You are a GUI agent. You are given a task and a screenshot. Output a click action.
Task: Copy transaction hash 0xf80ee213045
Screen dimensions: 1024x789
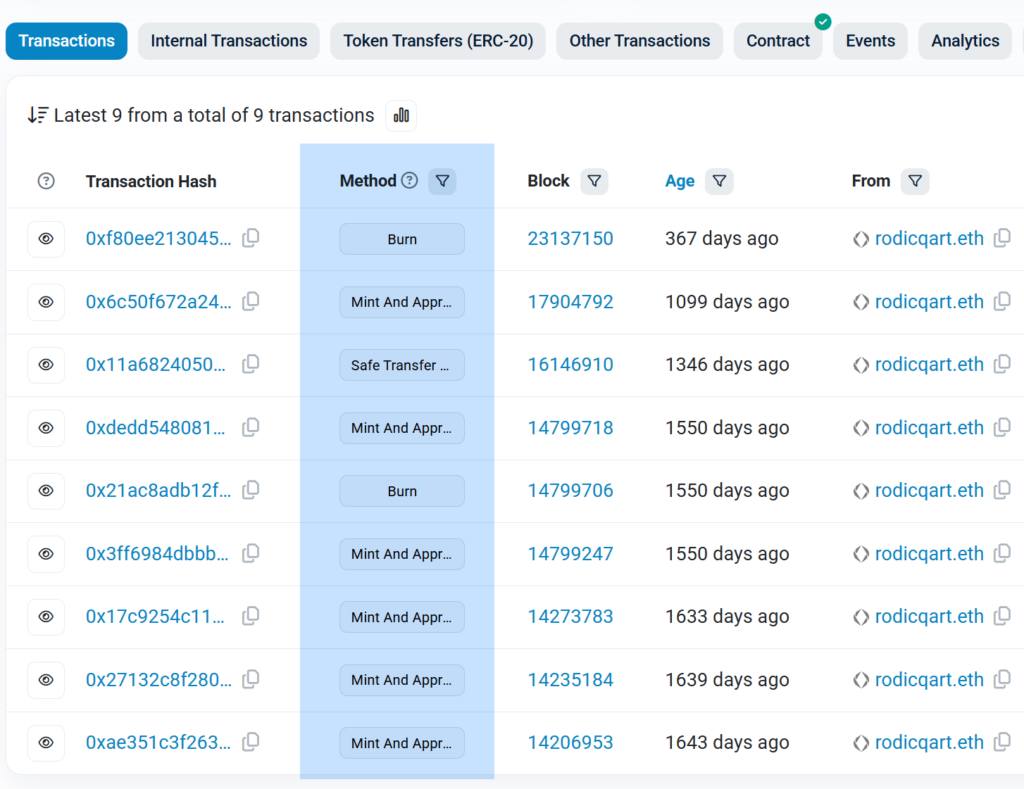tap(251, 238)
